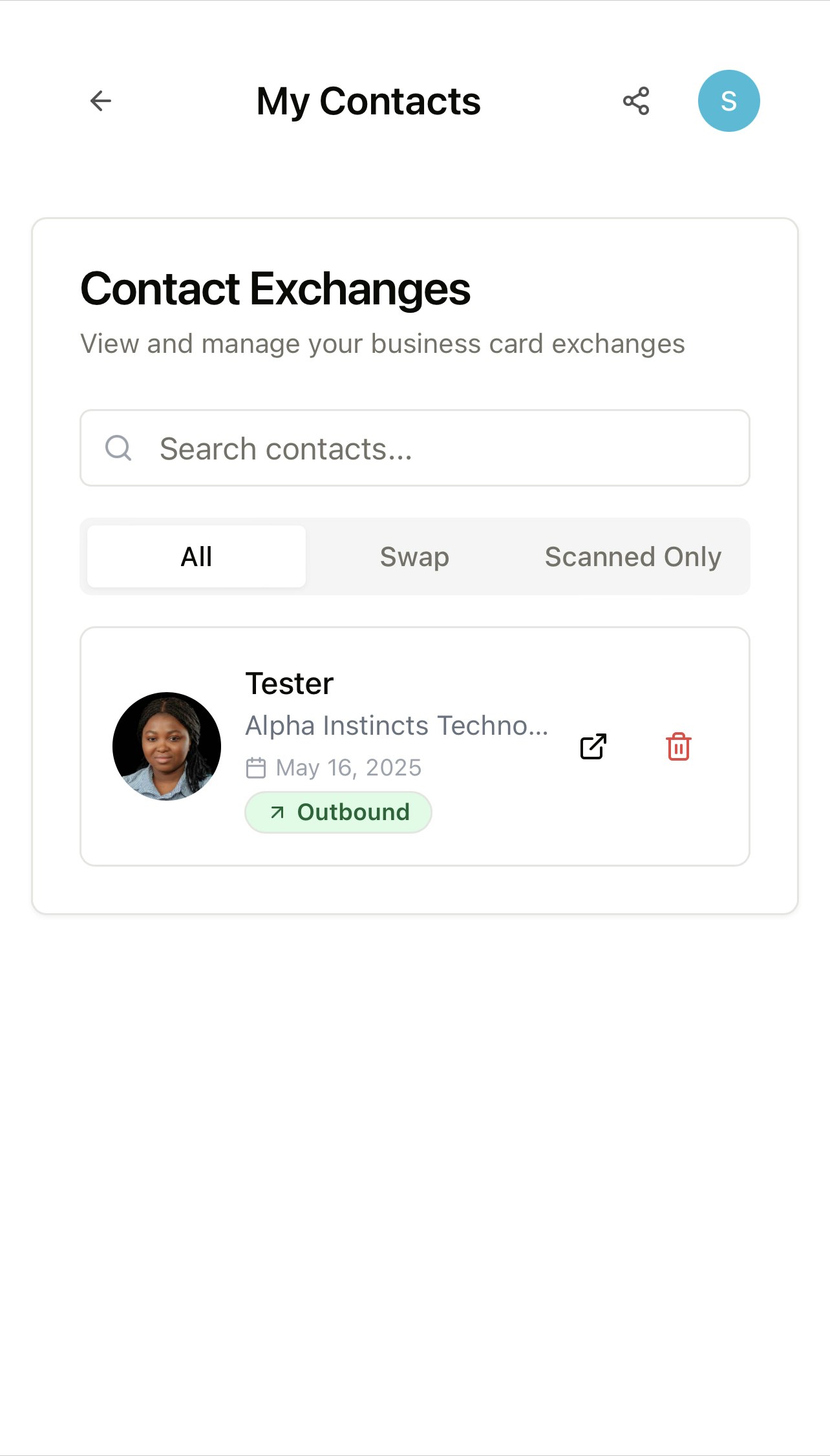Open Tester's profile photo
Screen dimensions: 830x1456
point(167,746)
